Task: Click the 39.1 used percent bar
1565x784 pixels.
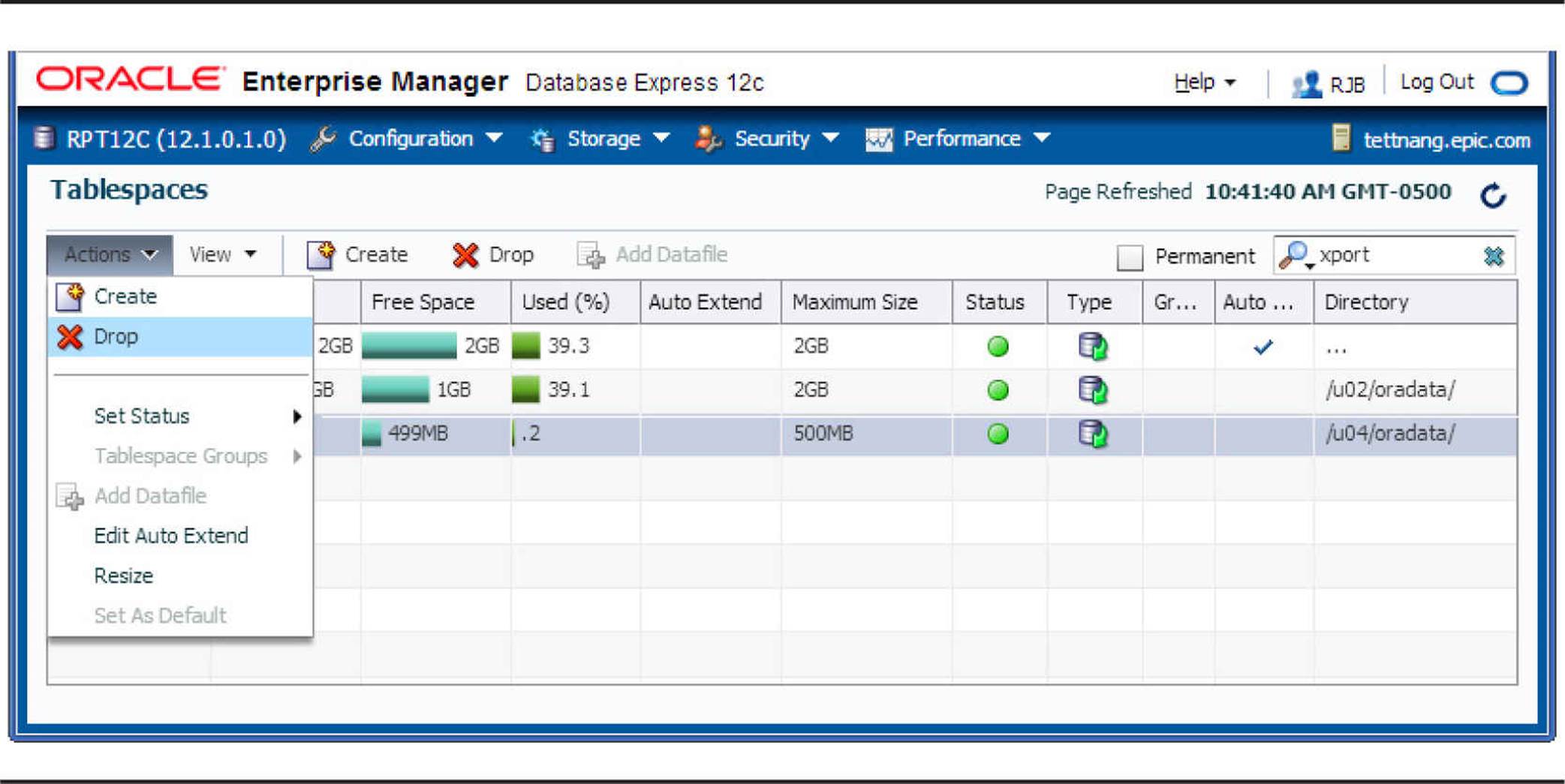Action: coord(526,389)
